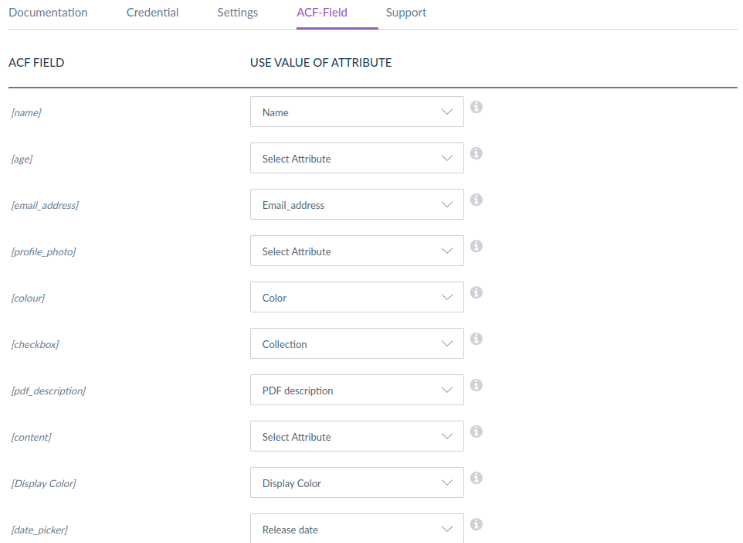Click info icon beside the content field

pyautogui.click(x=477, y=431)
